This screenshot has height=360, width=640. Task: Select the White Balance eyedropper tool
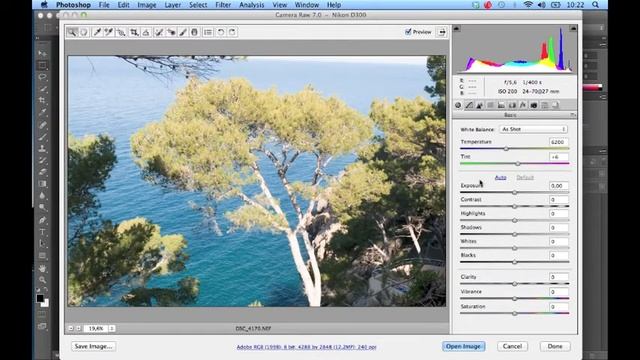pos(97,32)
